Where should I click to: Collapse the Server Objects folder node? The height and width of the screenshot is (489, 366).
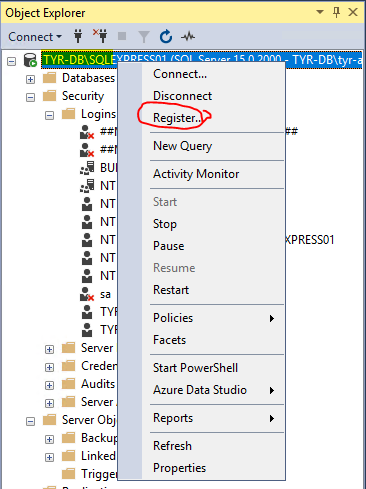(31, 421)
